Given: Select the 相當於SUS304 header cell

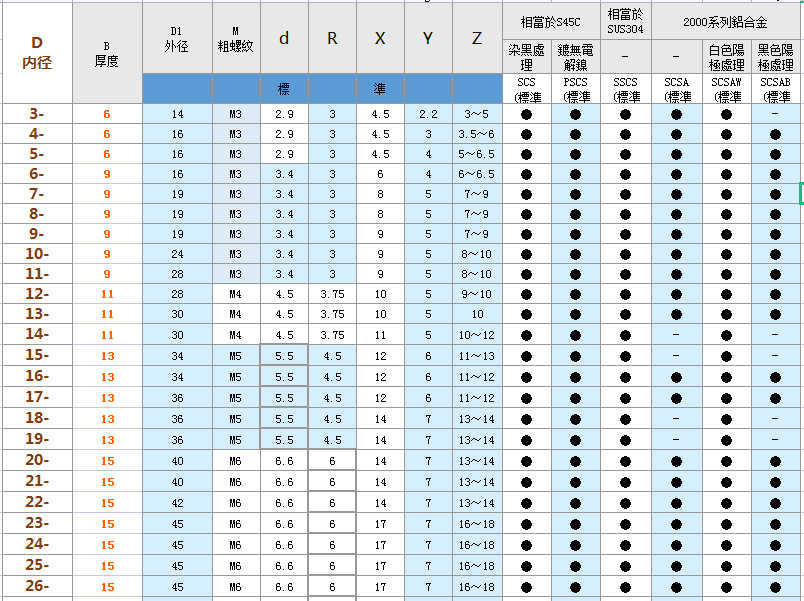Looking at the screenshot, I should click(626, 22).
